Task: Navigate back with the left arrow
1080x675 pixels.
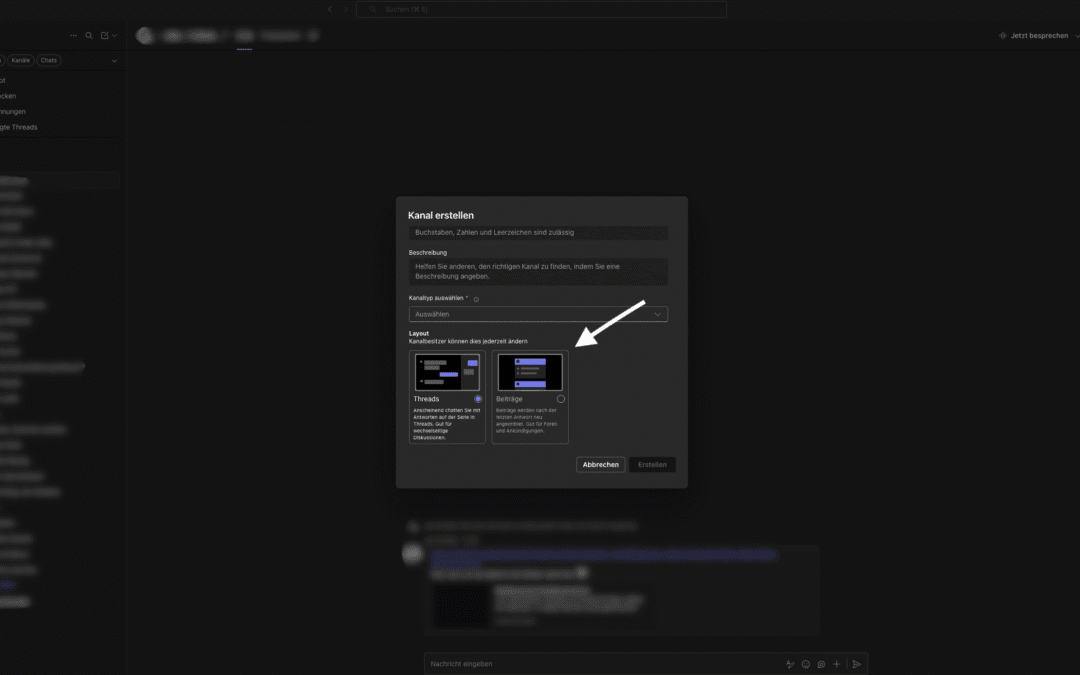Action: coord(330,8)
